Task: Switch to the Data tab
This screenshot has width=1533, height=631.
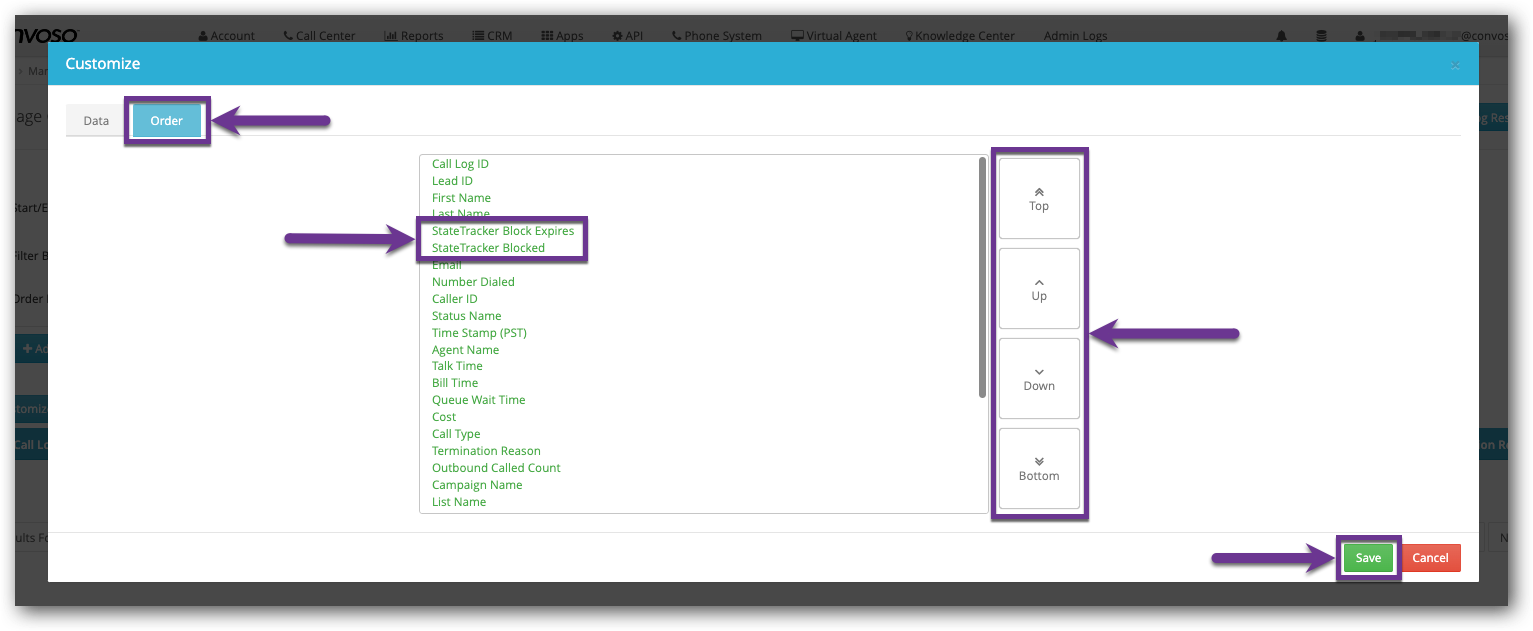Action: click(96, 121)
